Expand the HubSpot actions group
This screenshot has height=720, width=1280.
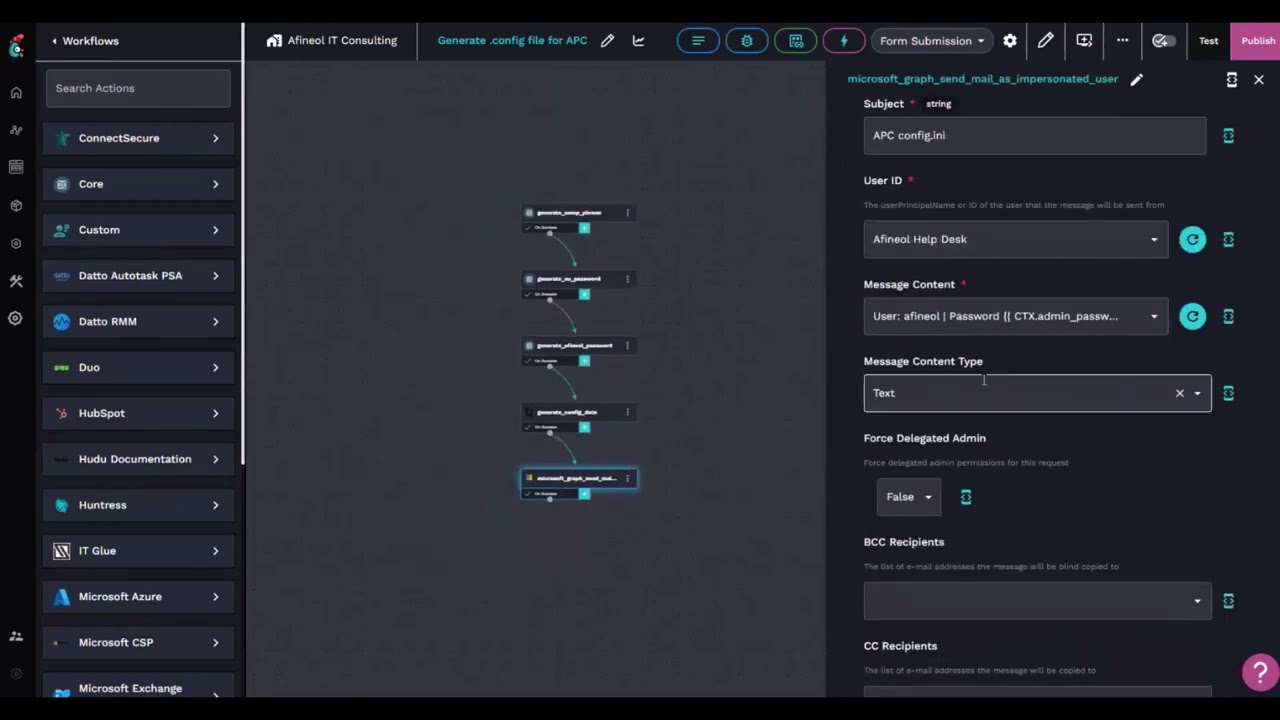pyautogui.click(x=138, y=413)
